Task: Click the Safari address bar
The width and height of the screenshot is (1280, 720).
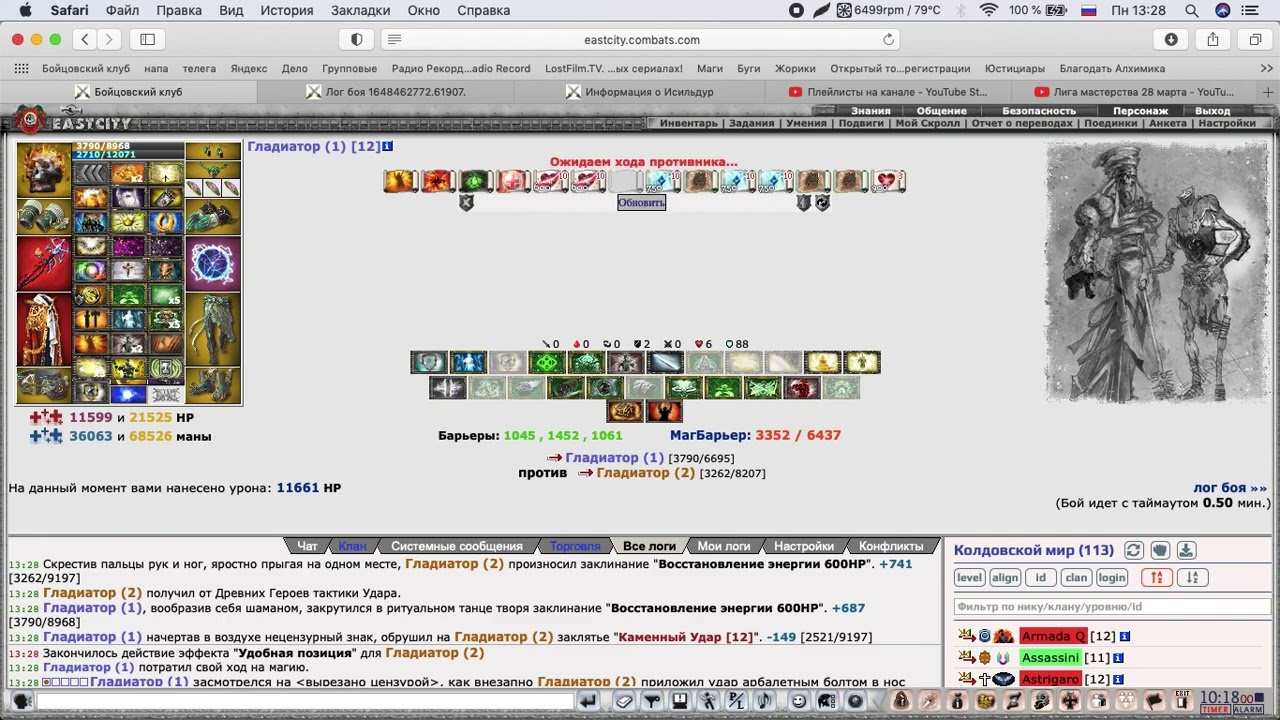Action: 641,40
